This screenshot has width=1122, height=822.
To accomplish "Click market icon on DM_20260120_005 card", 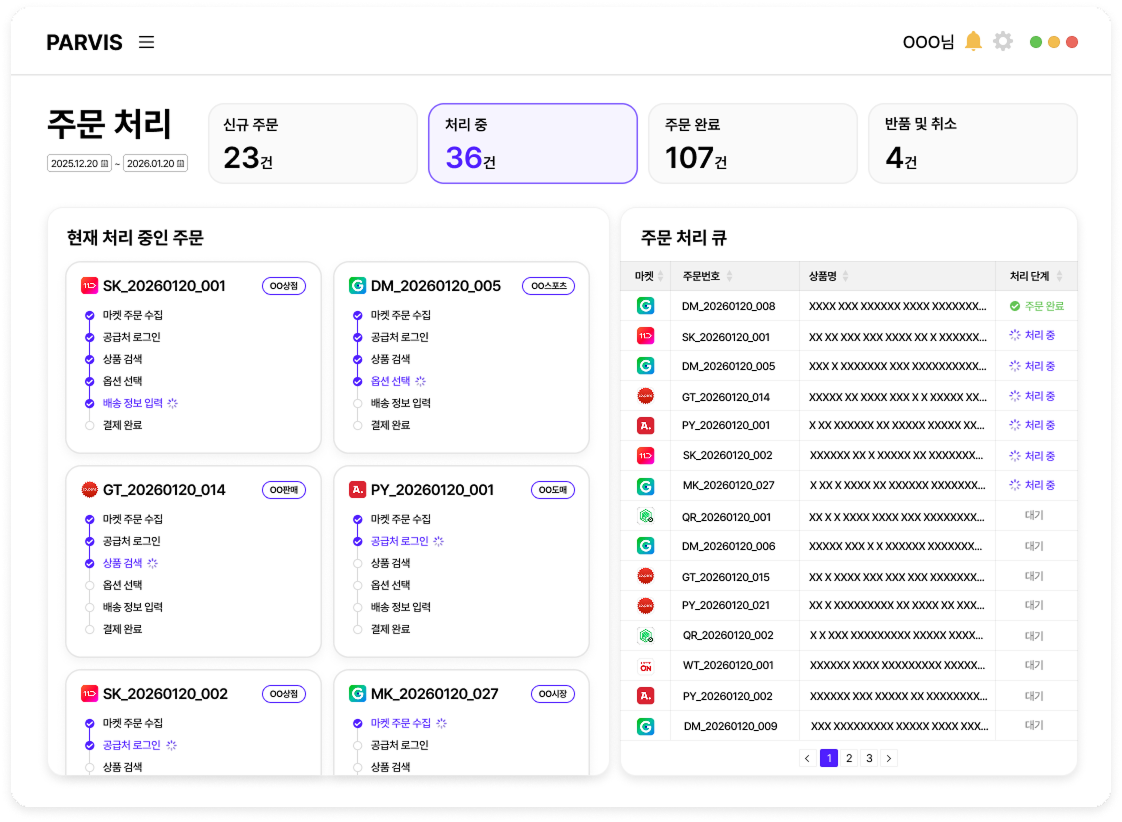I will [x=357, y=285].
